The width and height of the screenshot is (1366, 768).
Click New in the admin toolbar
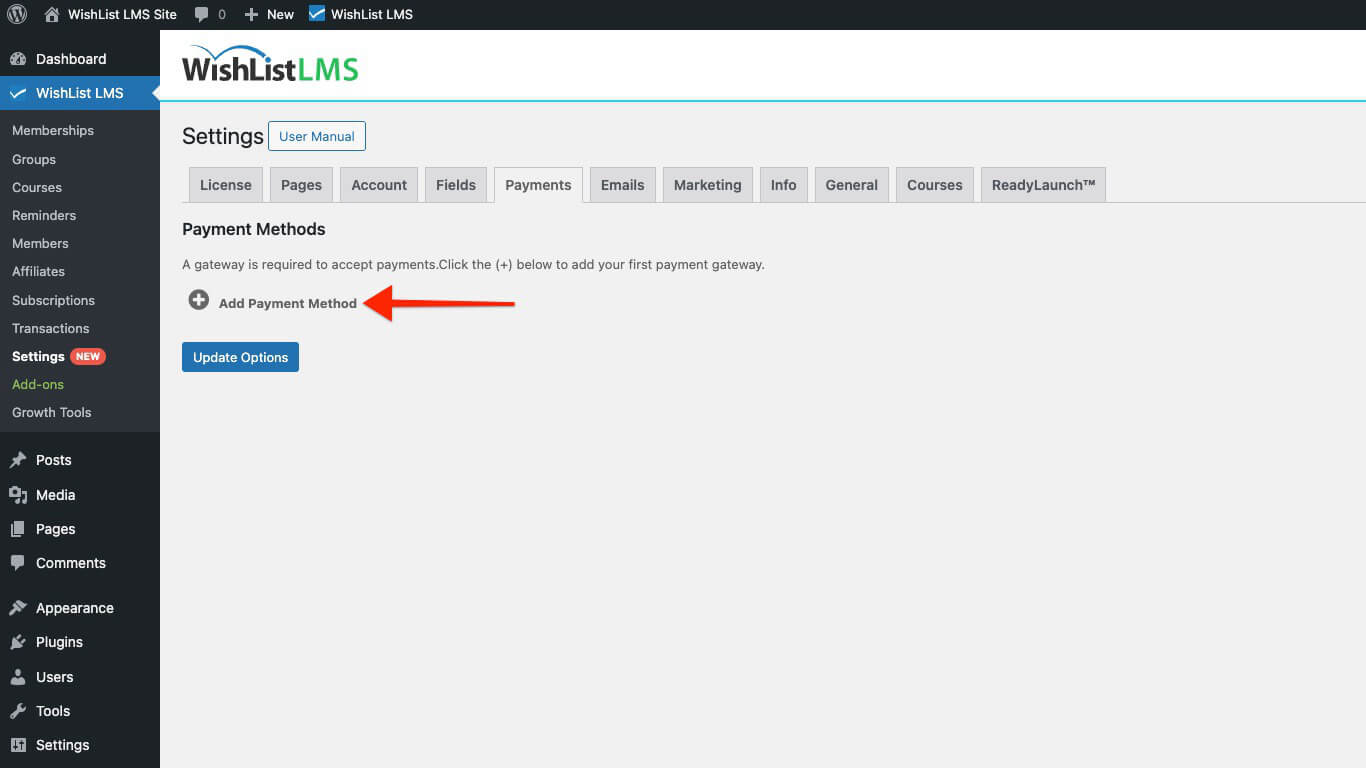[x=269, y=14]
